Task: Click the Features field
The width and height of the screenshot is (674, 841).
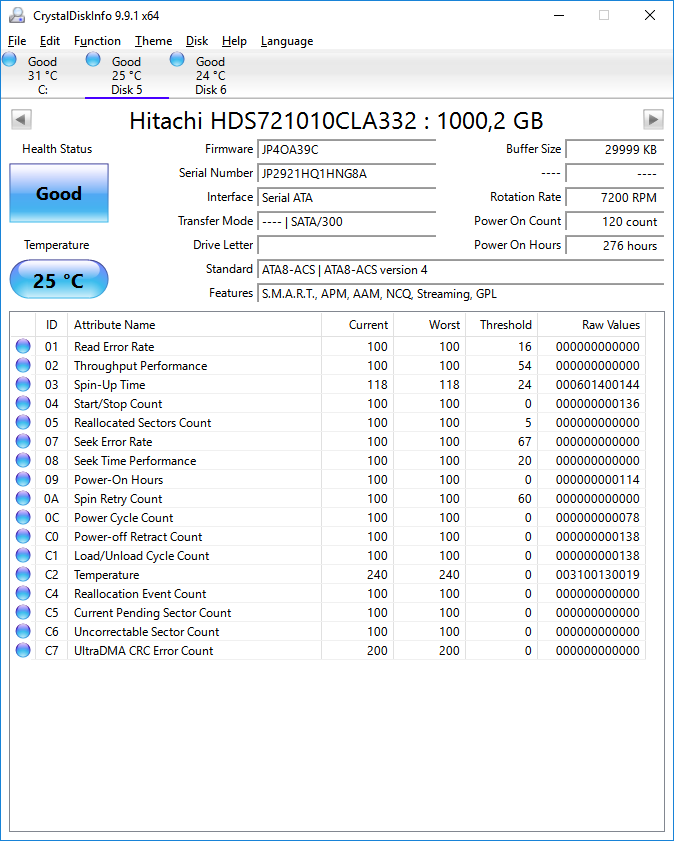Action: pyautogui.click(x=461, y=293)
